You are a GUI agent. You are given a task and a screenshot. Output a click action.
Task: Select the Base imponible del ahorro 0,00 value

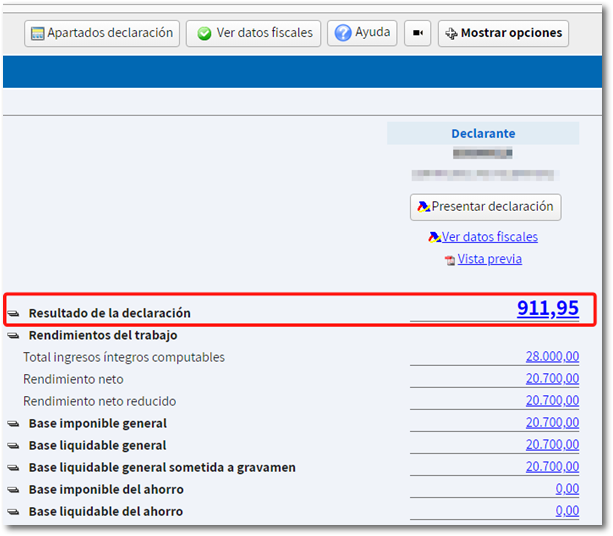point(567,489)
